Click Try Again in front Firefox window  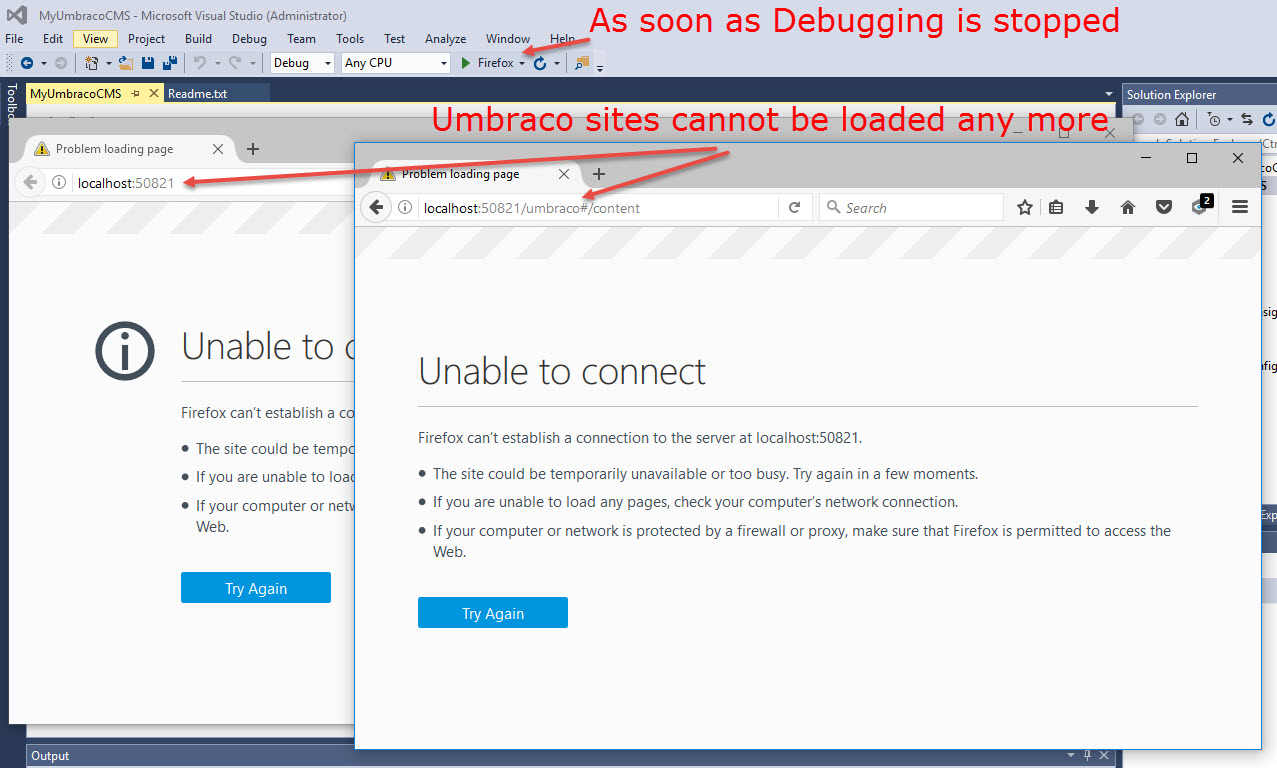click(492, 613)
